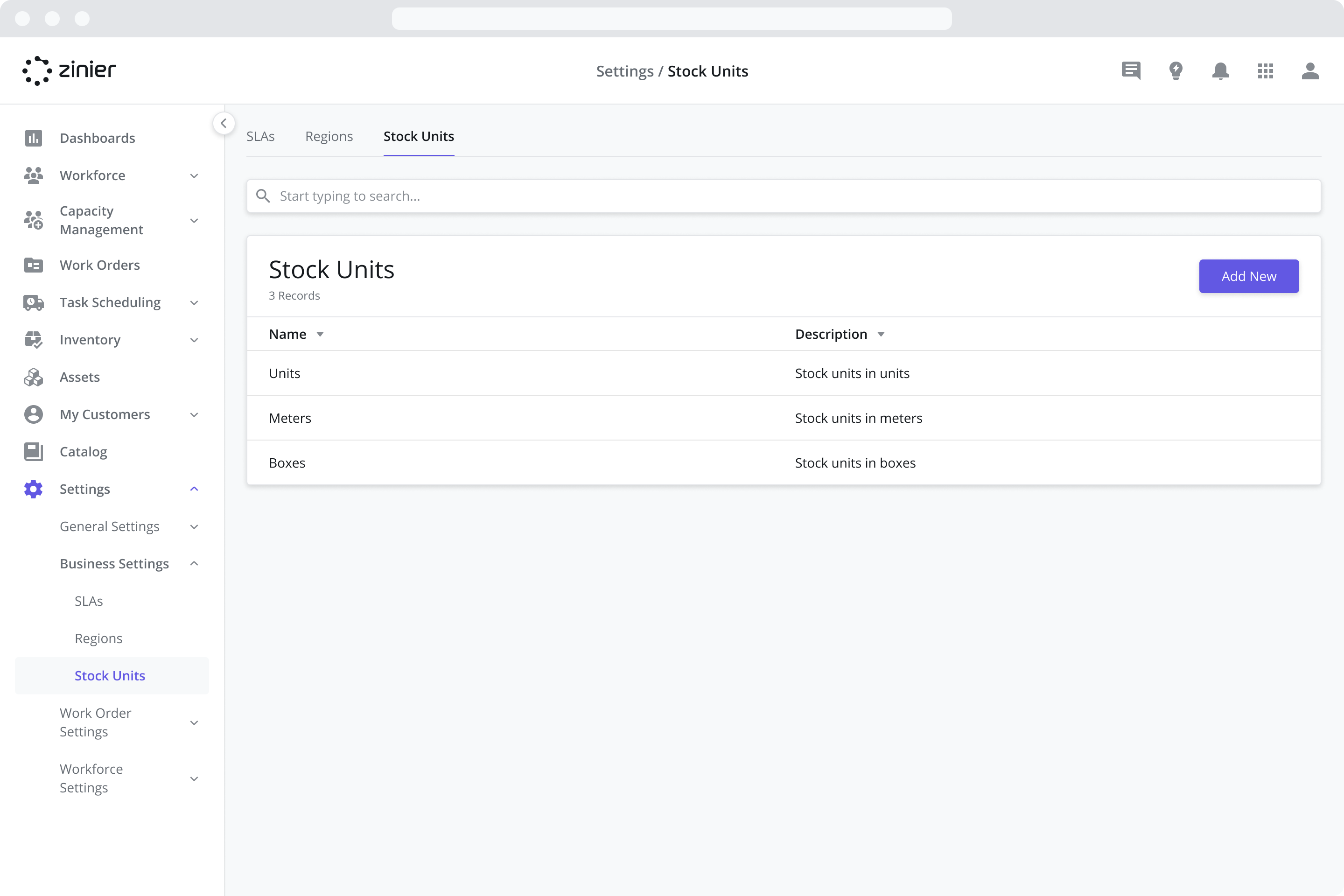Open Work Orders page
Viewport: 1344px width, 896px height.
pos(100,265)
